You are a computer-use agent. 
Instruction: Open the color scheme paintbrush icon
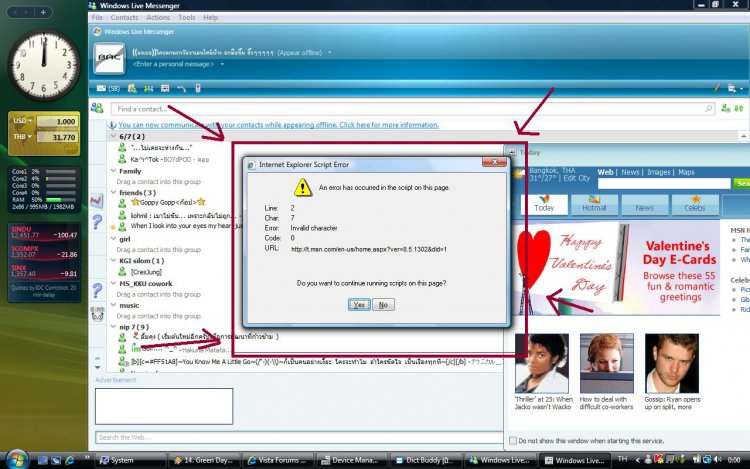pyautogui.click(x=716, y=88)
